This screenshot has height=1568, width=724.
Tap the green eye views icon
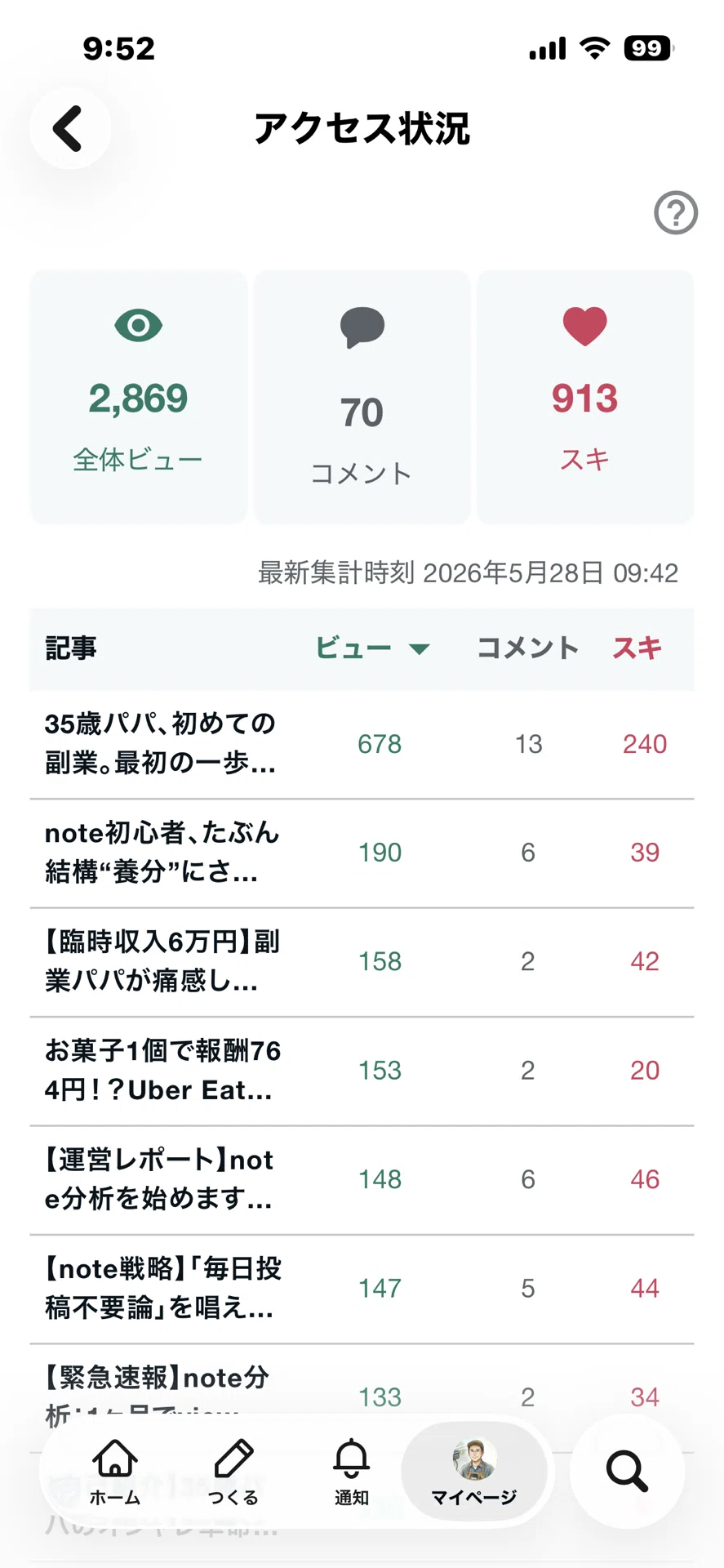pyautogui.click(x=138, y=326)
